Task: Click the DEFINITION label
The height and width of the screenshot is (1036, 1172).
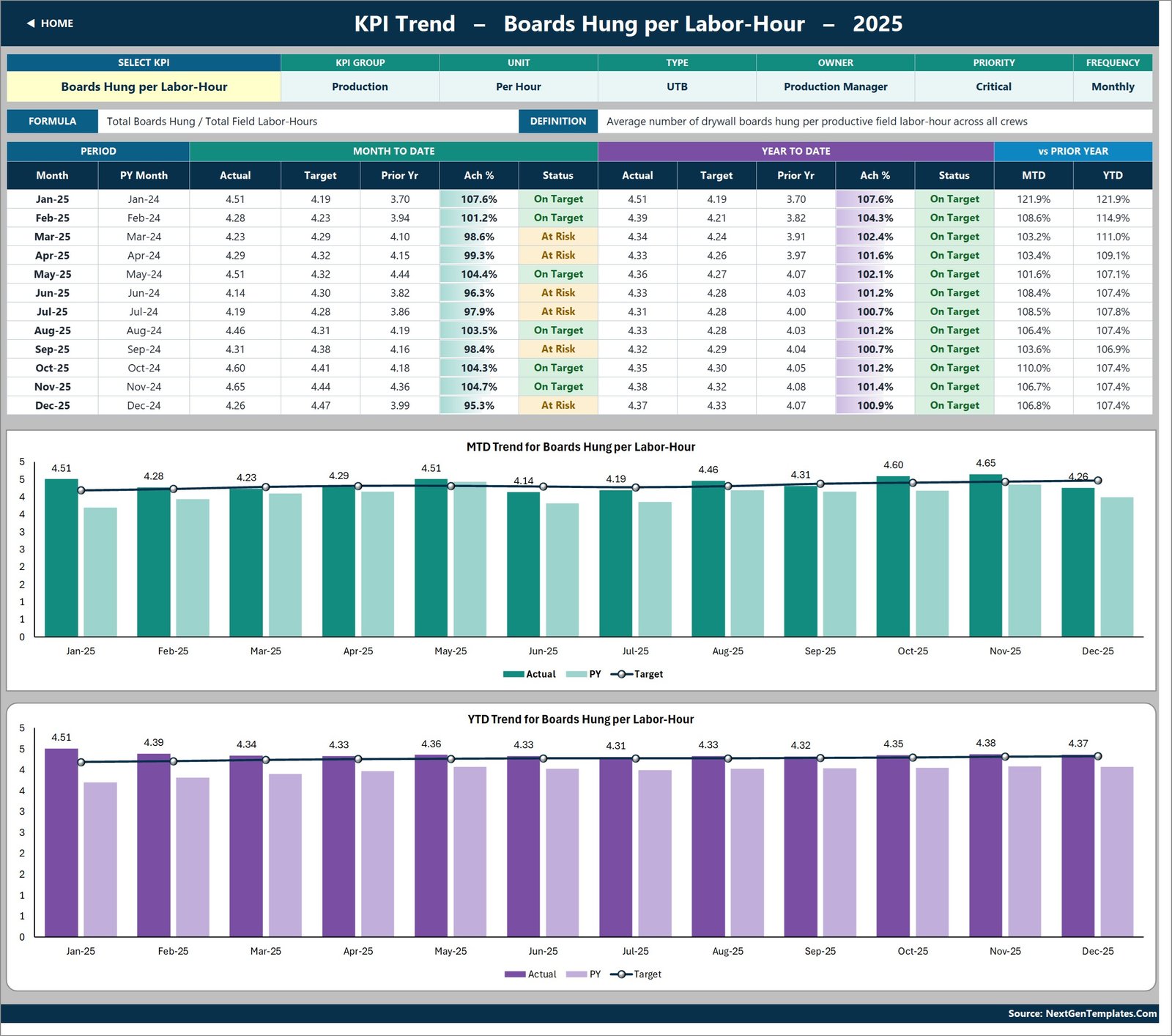Action: (x=558, y=122)
